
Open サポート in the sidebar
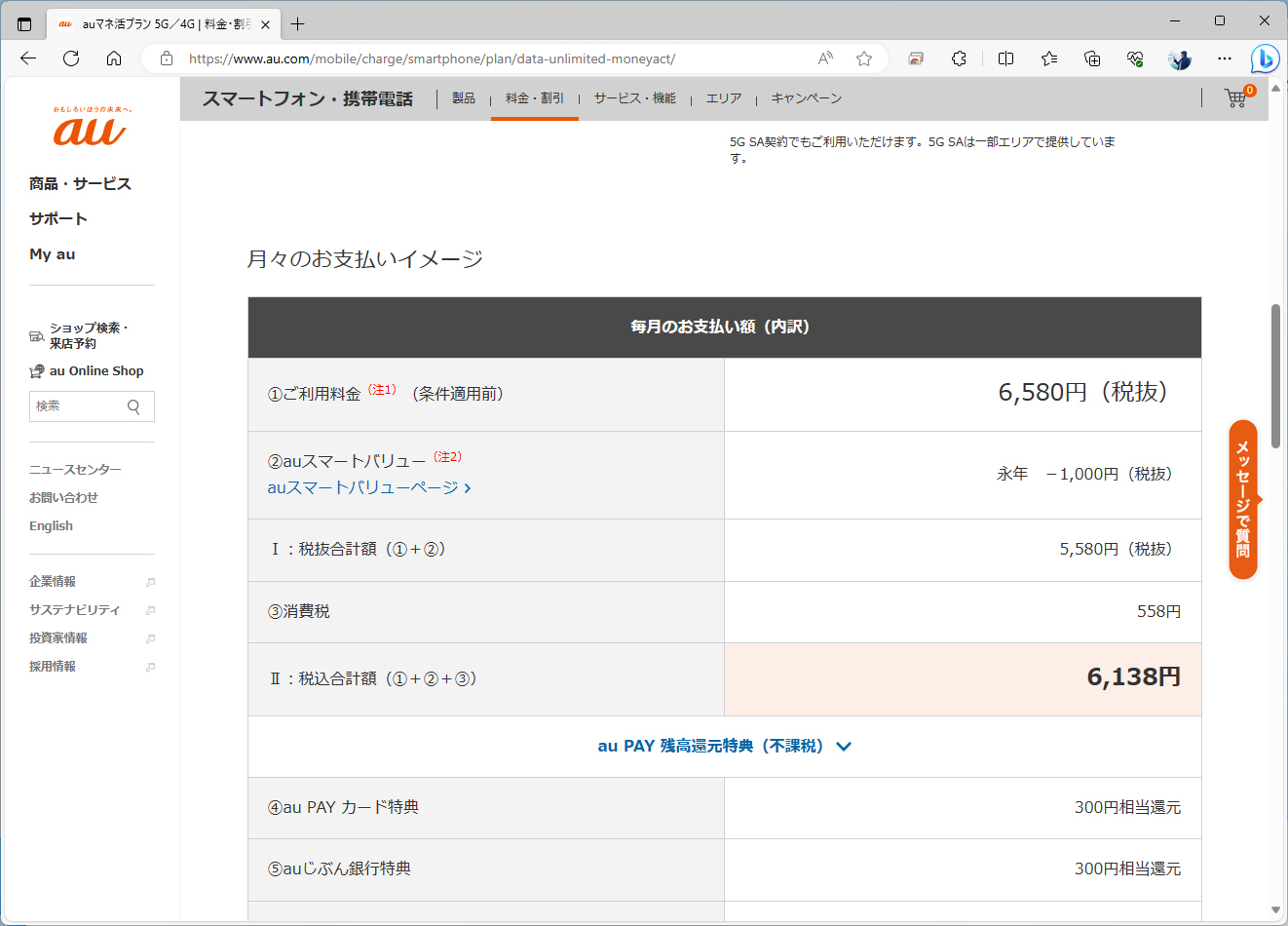58,218
